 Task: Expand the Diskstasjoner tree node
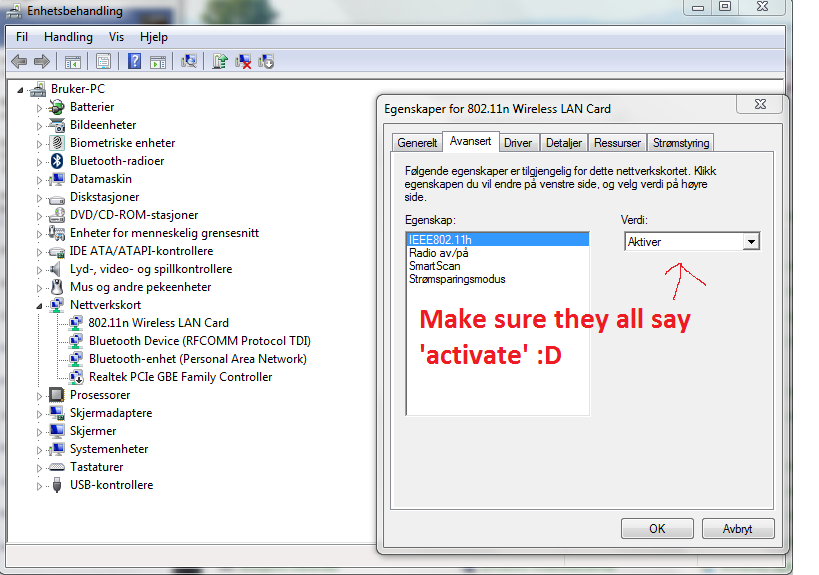39,198
